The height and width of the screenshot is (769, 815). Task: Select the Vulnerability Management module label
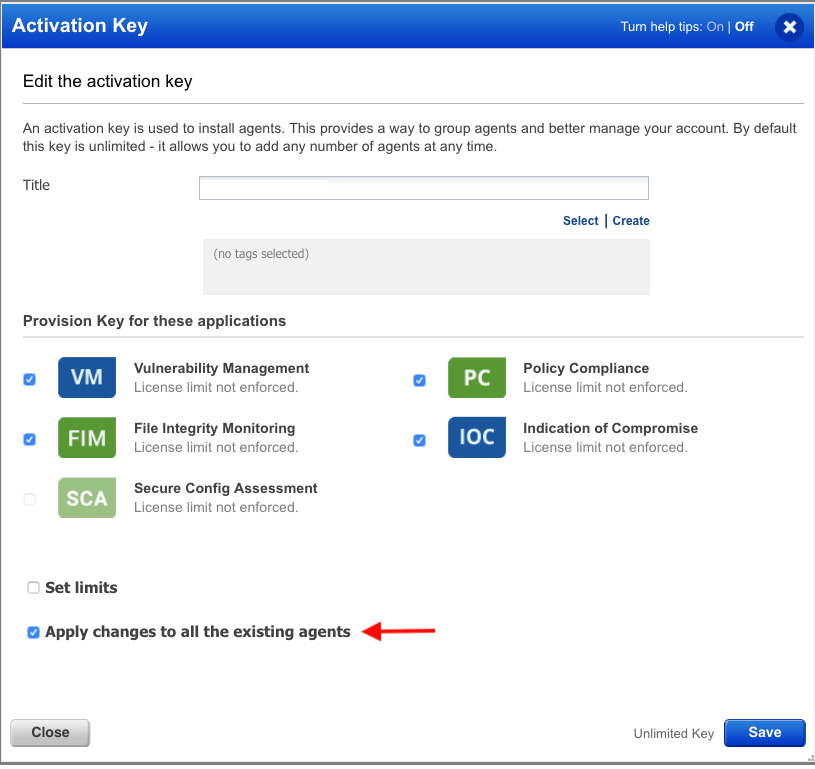(x=220, y=368)
